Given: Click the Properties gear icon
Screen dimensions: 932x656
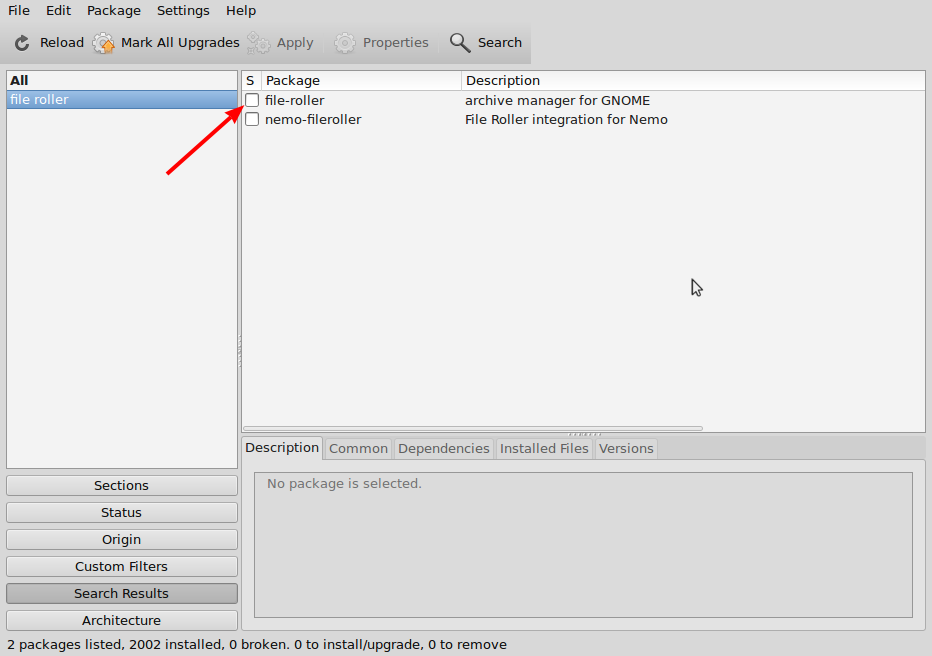Looking at the screenshot, I should 345,43.
